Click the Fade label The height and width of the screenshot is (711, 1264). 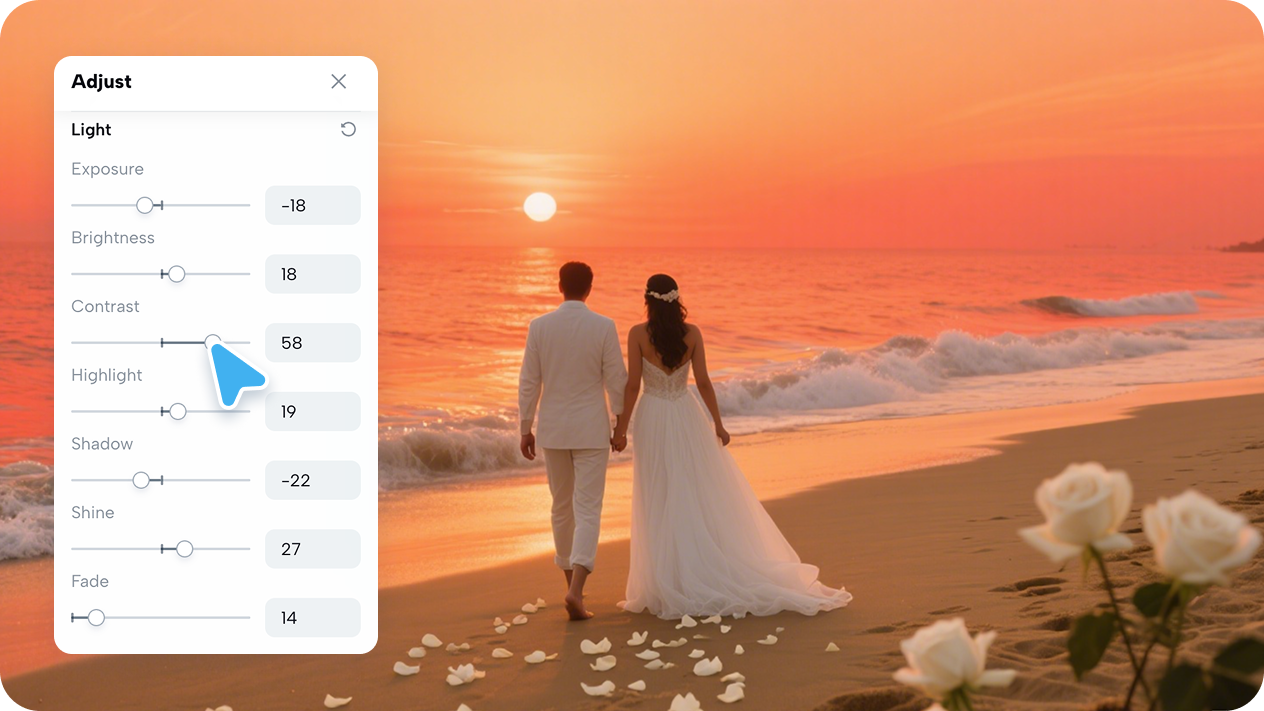point(90,581)
